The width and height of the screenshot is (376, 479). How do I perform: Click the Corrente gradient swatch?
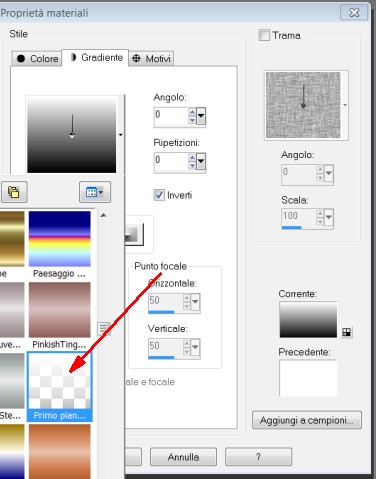[308, 320]
